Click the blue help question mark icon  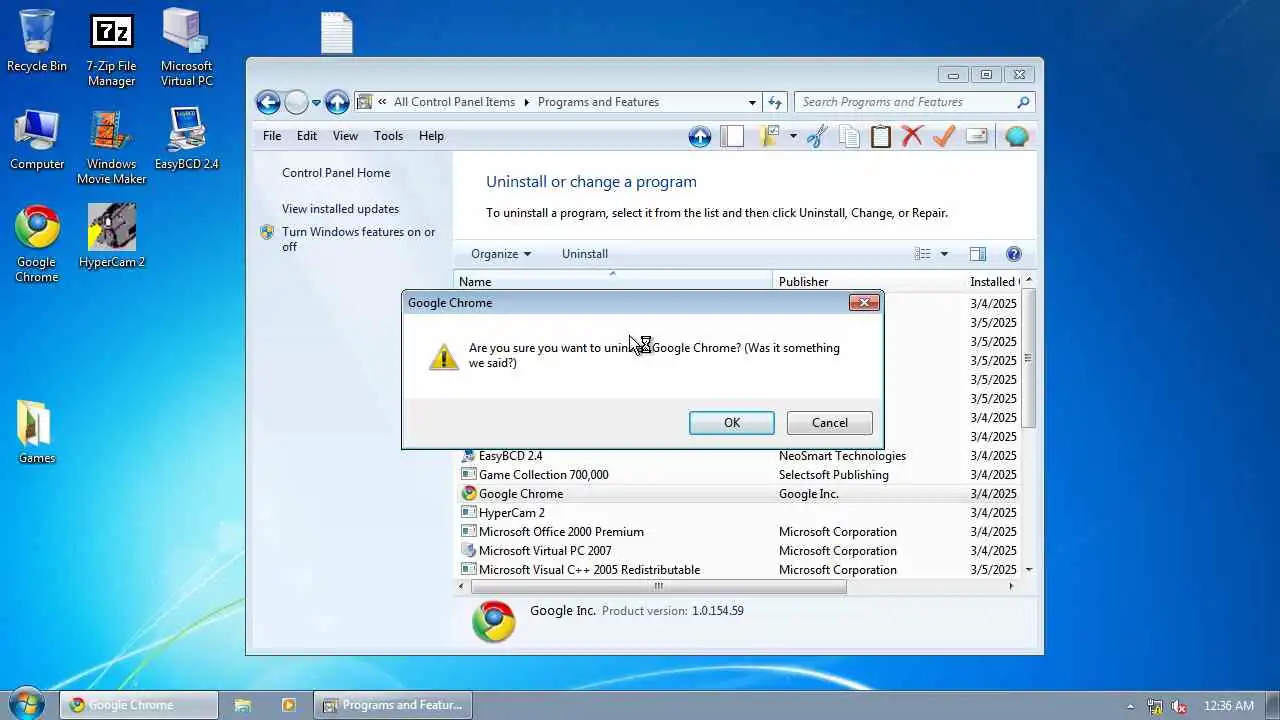coord(1014,254)
